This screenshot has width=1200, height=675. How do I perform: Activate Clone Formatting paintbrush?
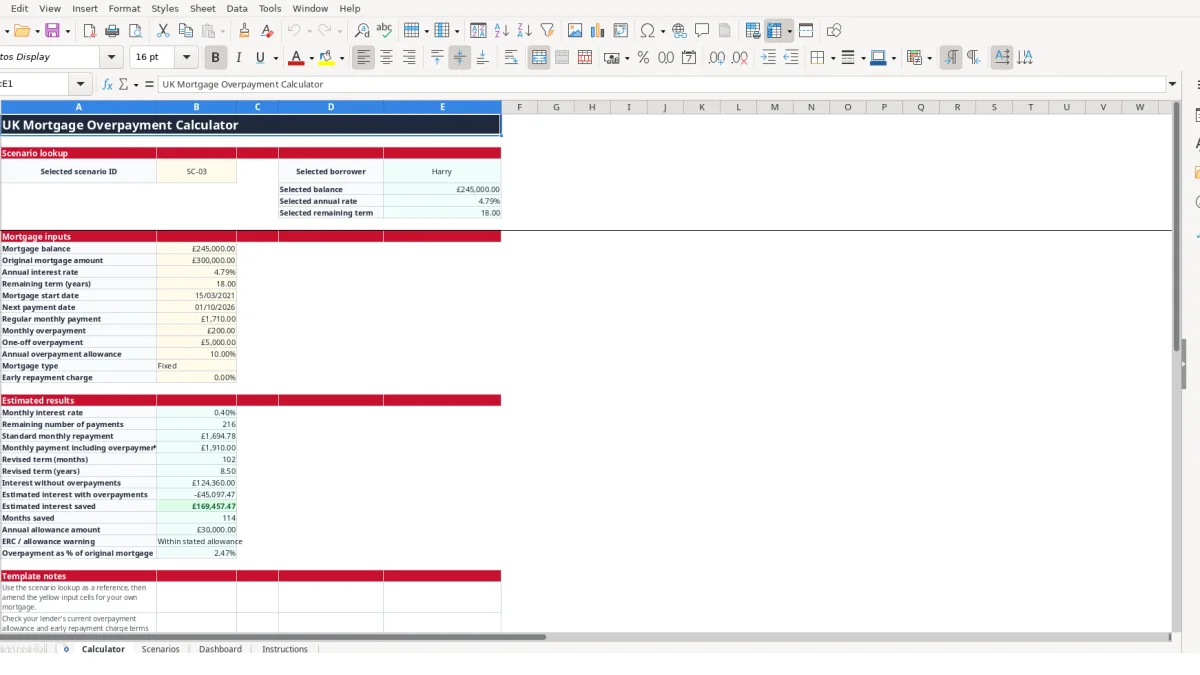point(244,31)
